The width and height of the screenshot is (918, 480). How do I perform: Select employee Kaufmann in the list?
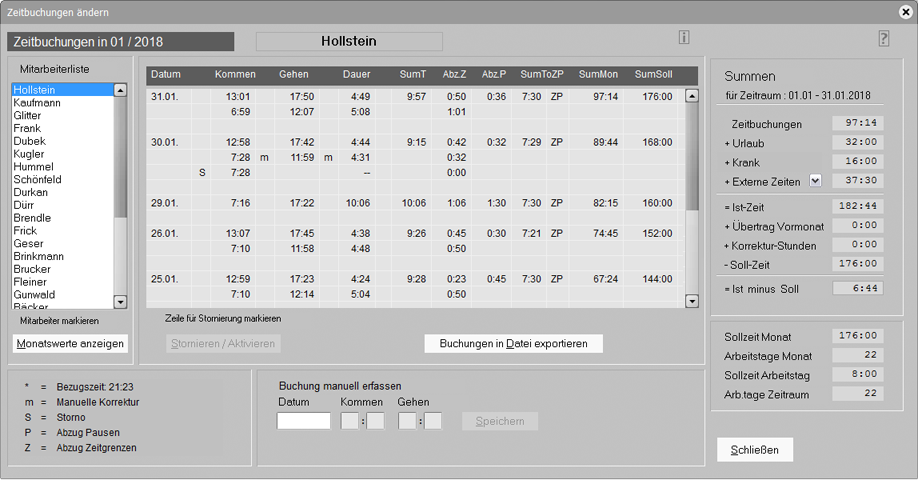coord(62,102)
